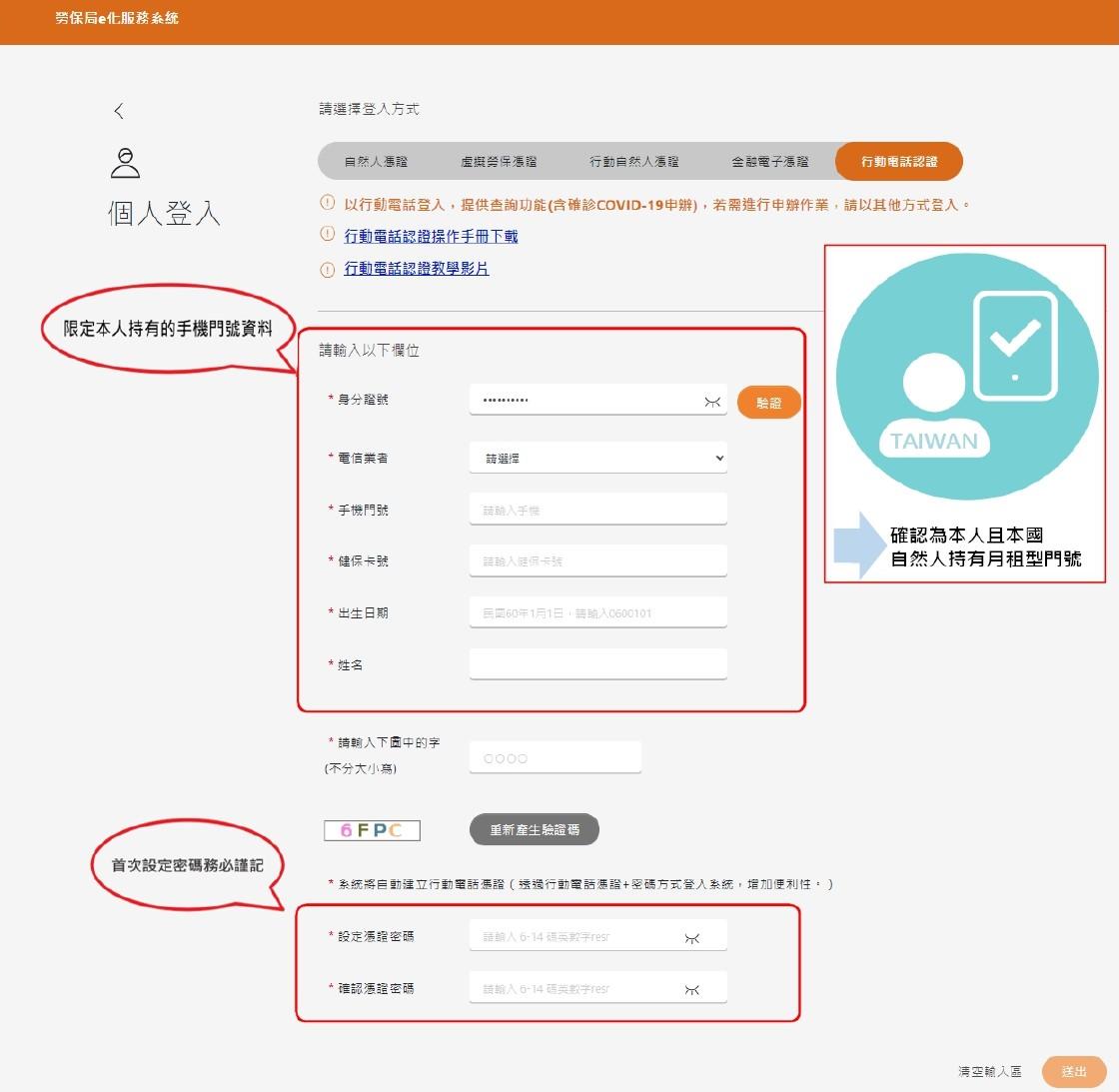Switch to the 自然人憑證 tab
This screenshot has width=1119, height=1092.
(x=376, y=162)
